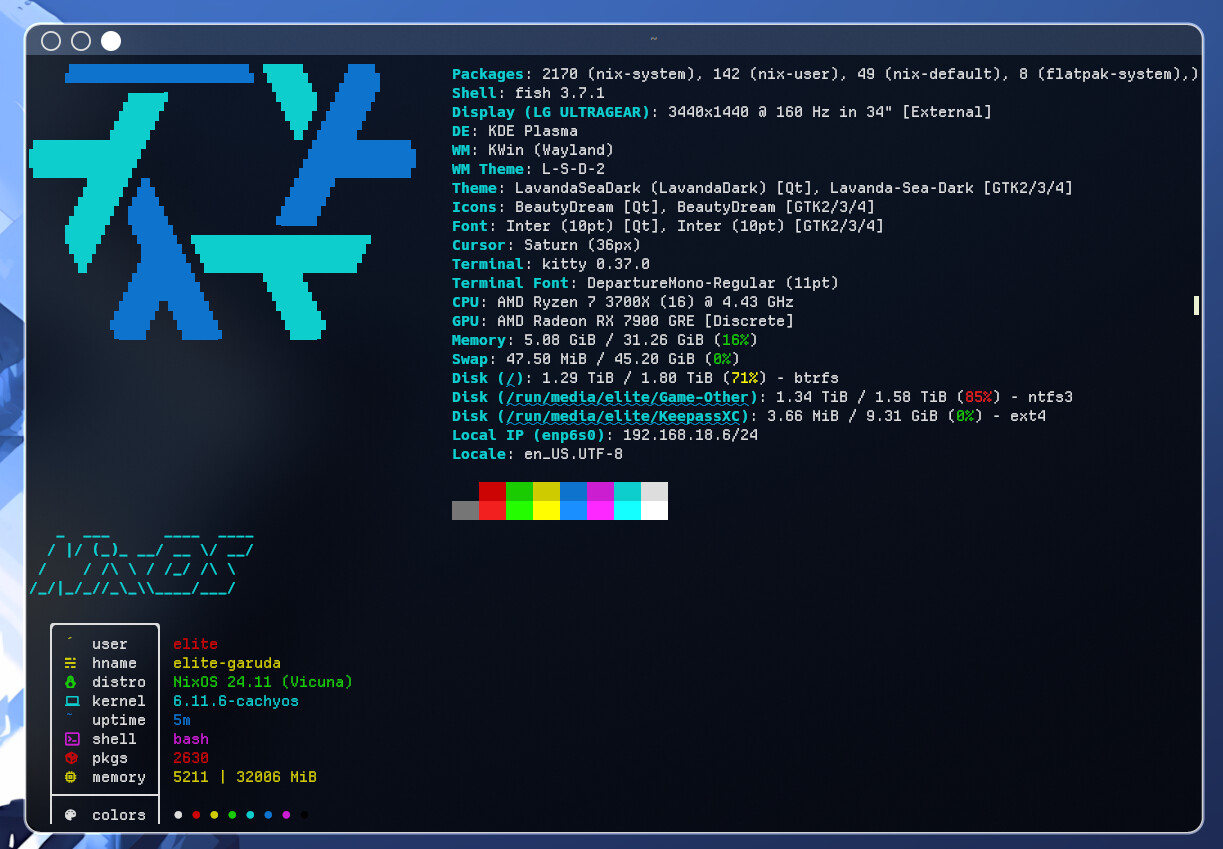Pick the pure white swatch in the lower palette row
The image size is (1223, 849).
654,510
